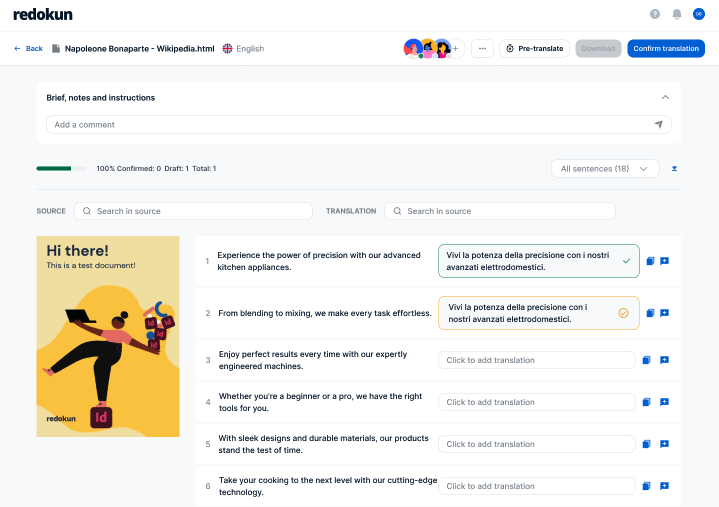Screen dimensions: 719x507
Task: Click the redokun logo
Action: point(43,15)
